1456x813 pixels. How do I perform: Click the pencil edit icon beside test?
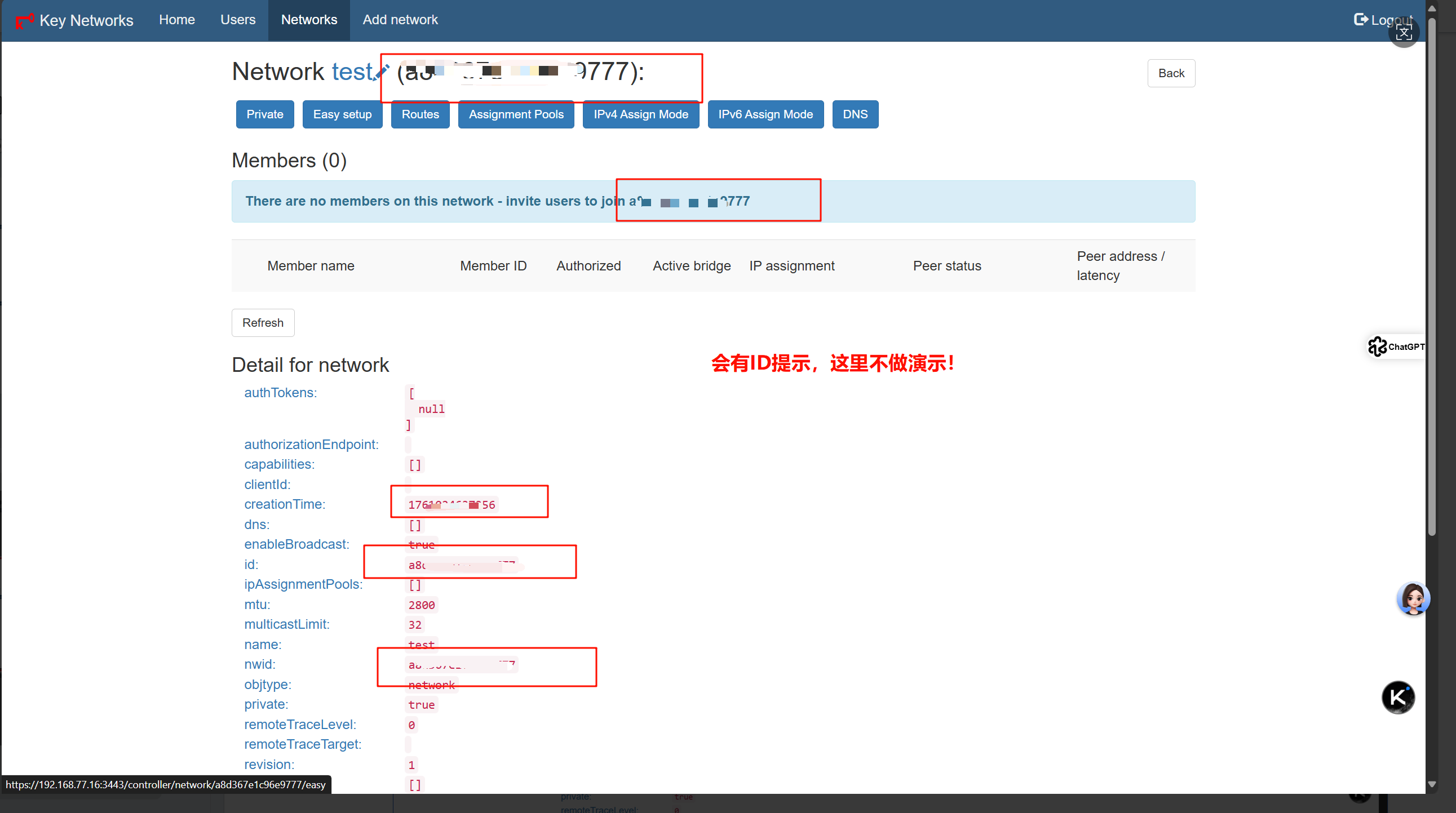(382, 73)
